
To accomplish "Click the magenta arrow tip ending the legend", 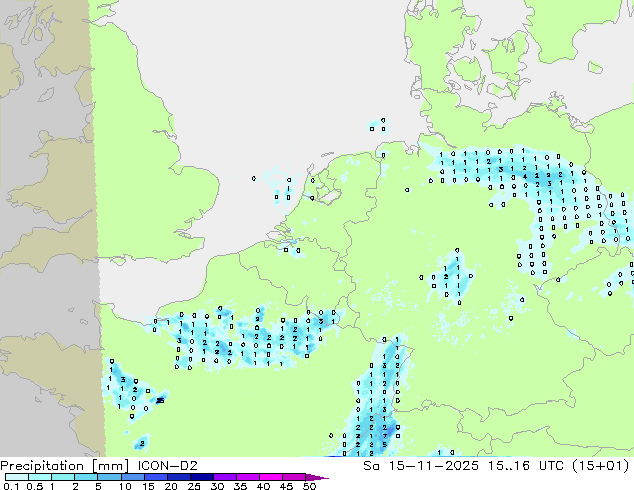I will (323, 478).
